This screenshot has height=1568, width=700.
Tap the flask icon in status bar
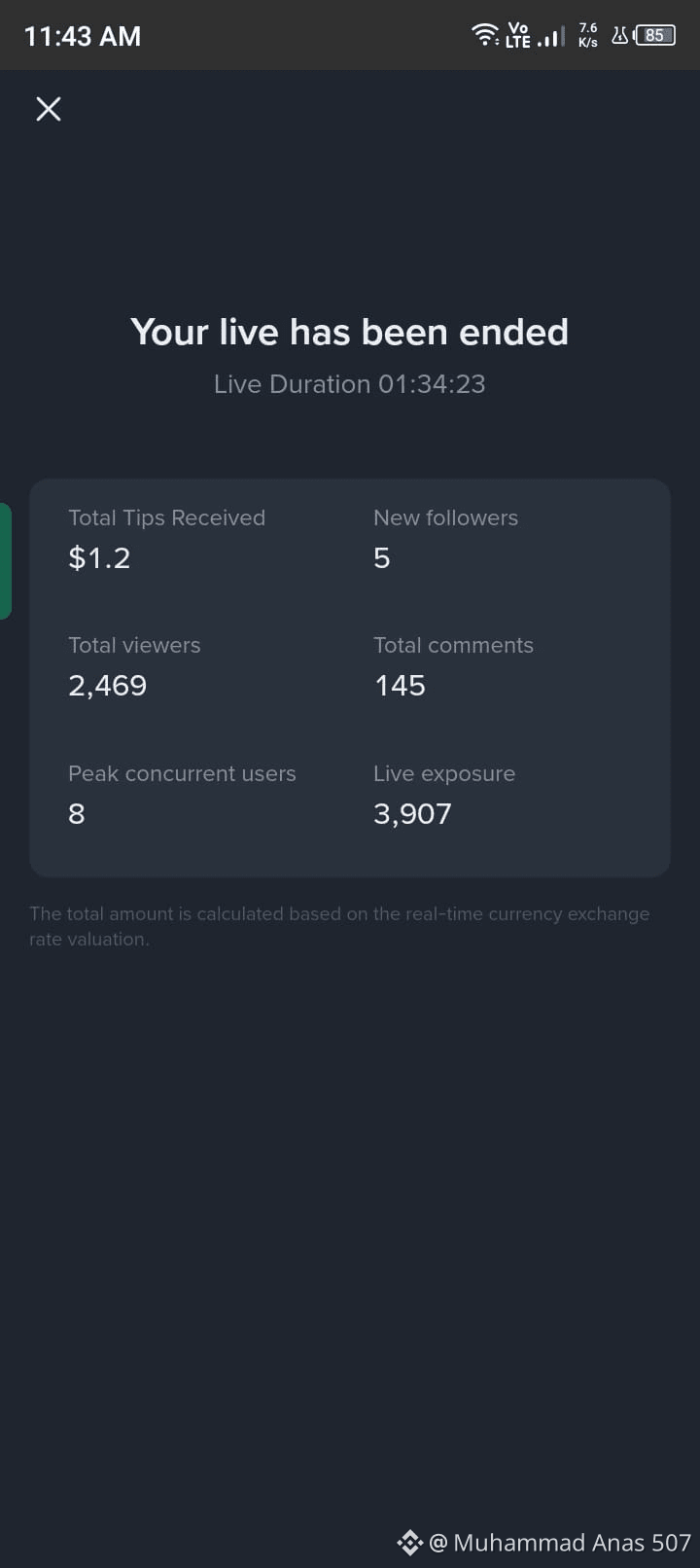pyautogui.click(x=619, y=36)
